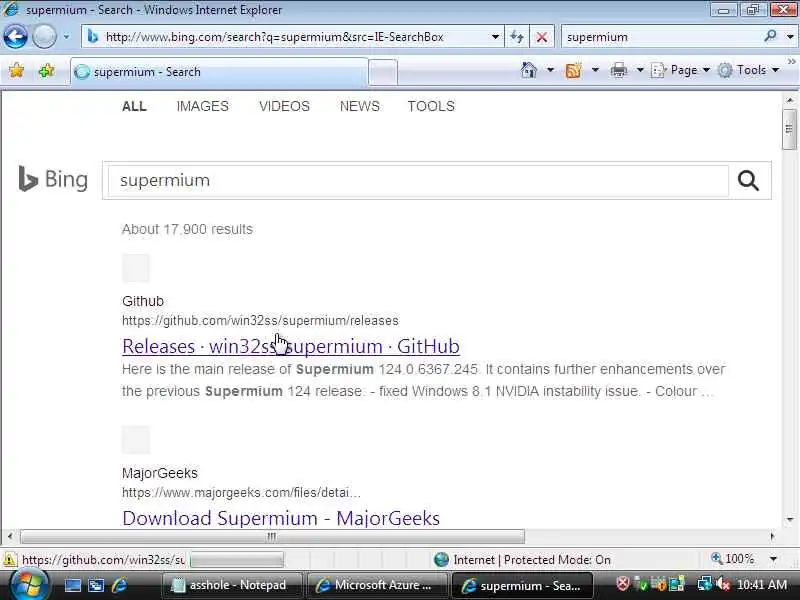The width and height of the screenshot is (800, 600).
Task: Switch to VIDEOS results
Action: click(x=284, y=106)
